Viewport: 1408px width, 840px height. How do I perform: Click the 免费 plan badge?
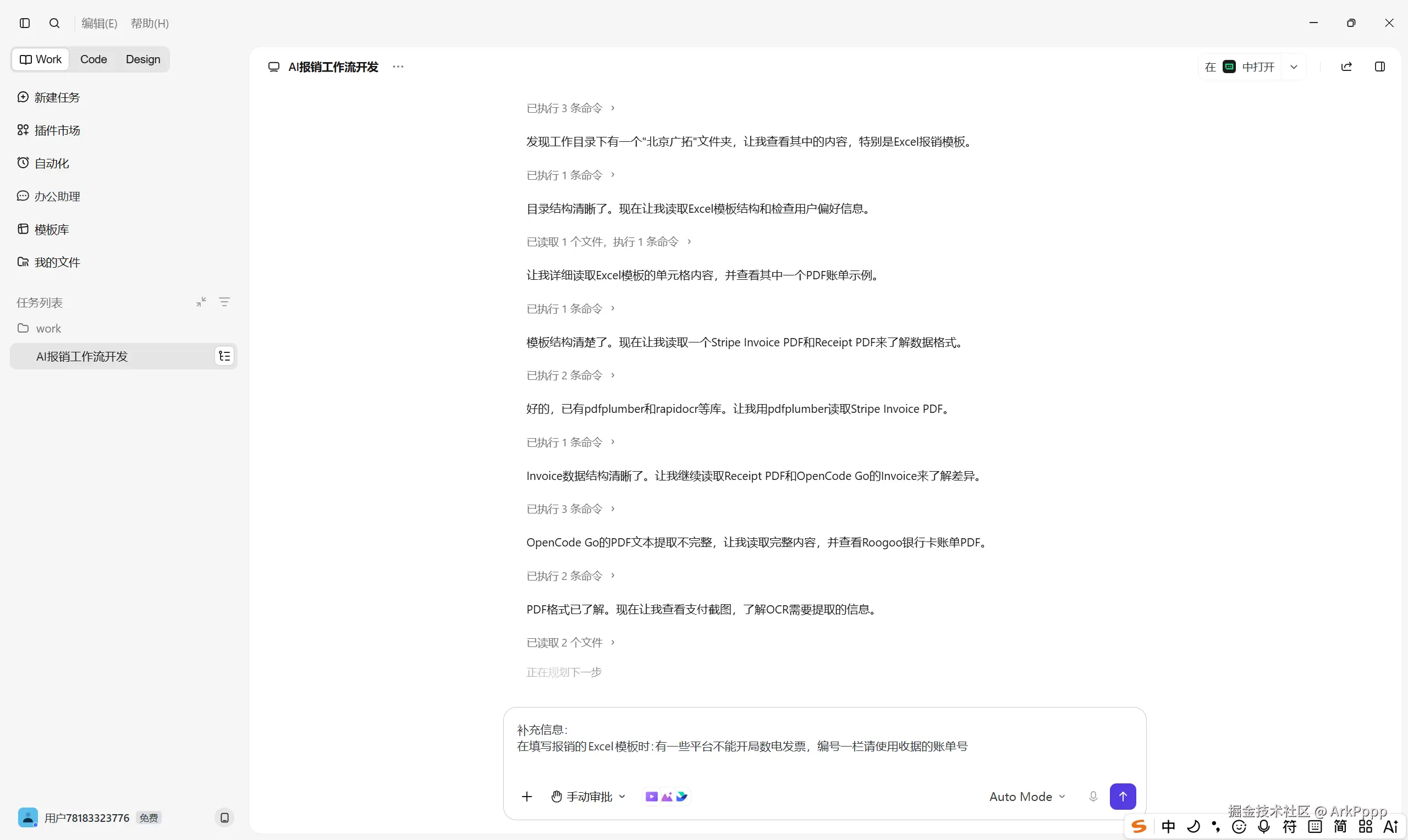coord(149,818)
